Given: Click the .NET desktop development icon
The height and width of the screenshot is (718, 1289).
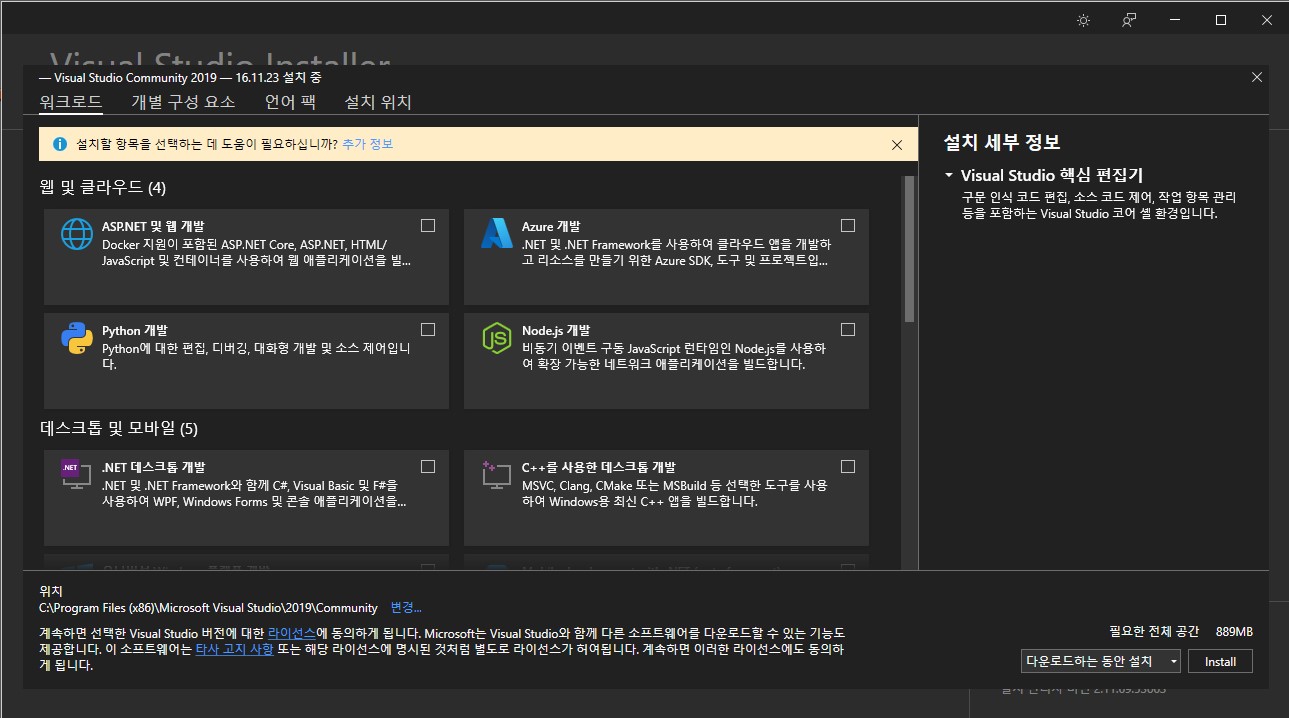Looking at the screenshot, I should click(76, 474).
